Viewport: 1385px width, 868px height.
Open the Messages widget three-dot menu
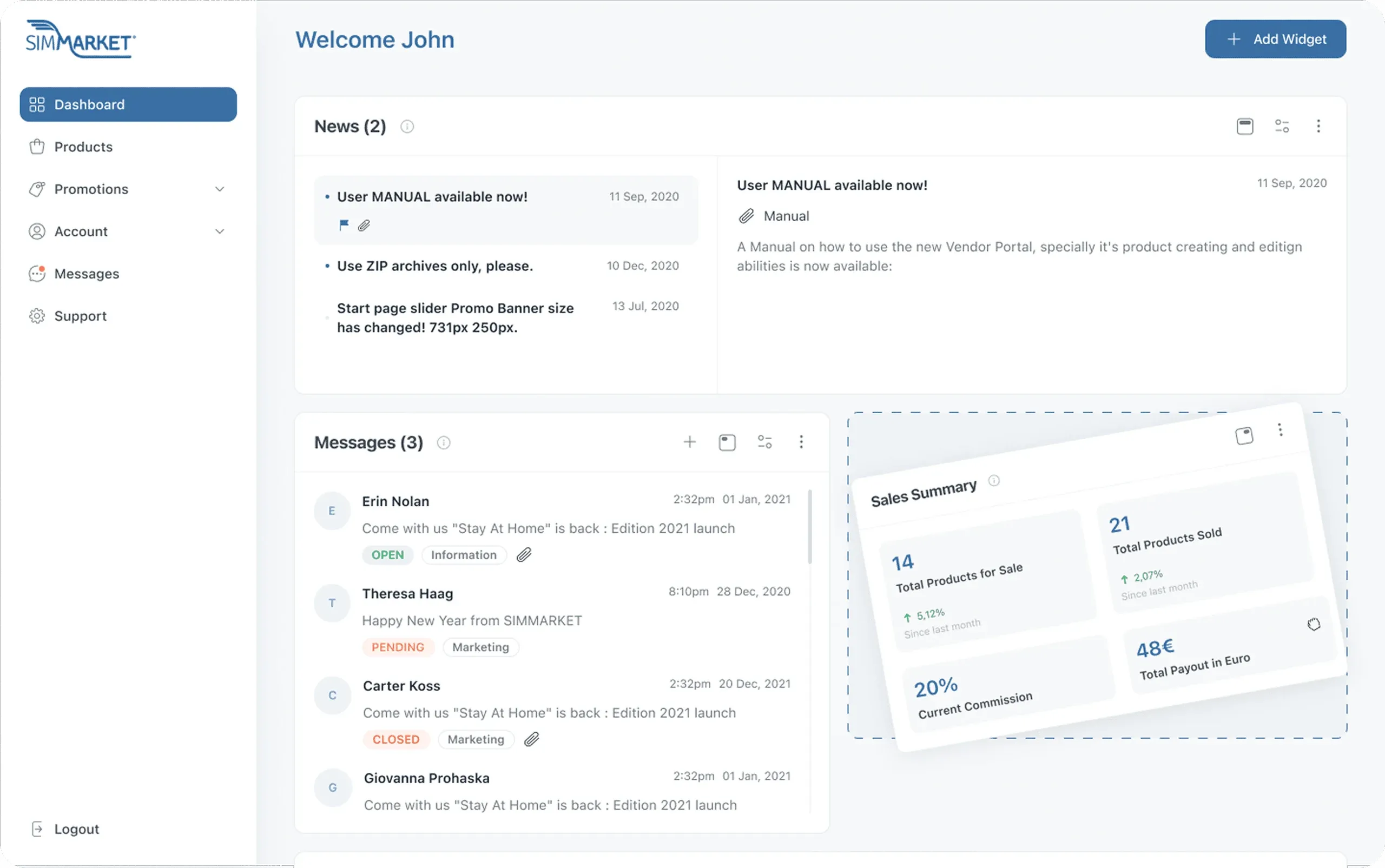click(801, 442)
